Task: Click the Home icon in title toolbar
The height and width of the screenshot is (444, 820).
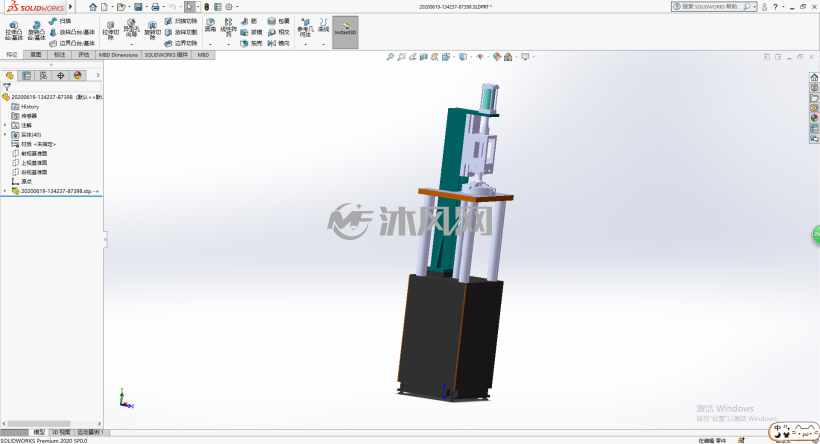Action: 93,7
